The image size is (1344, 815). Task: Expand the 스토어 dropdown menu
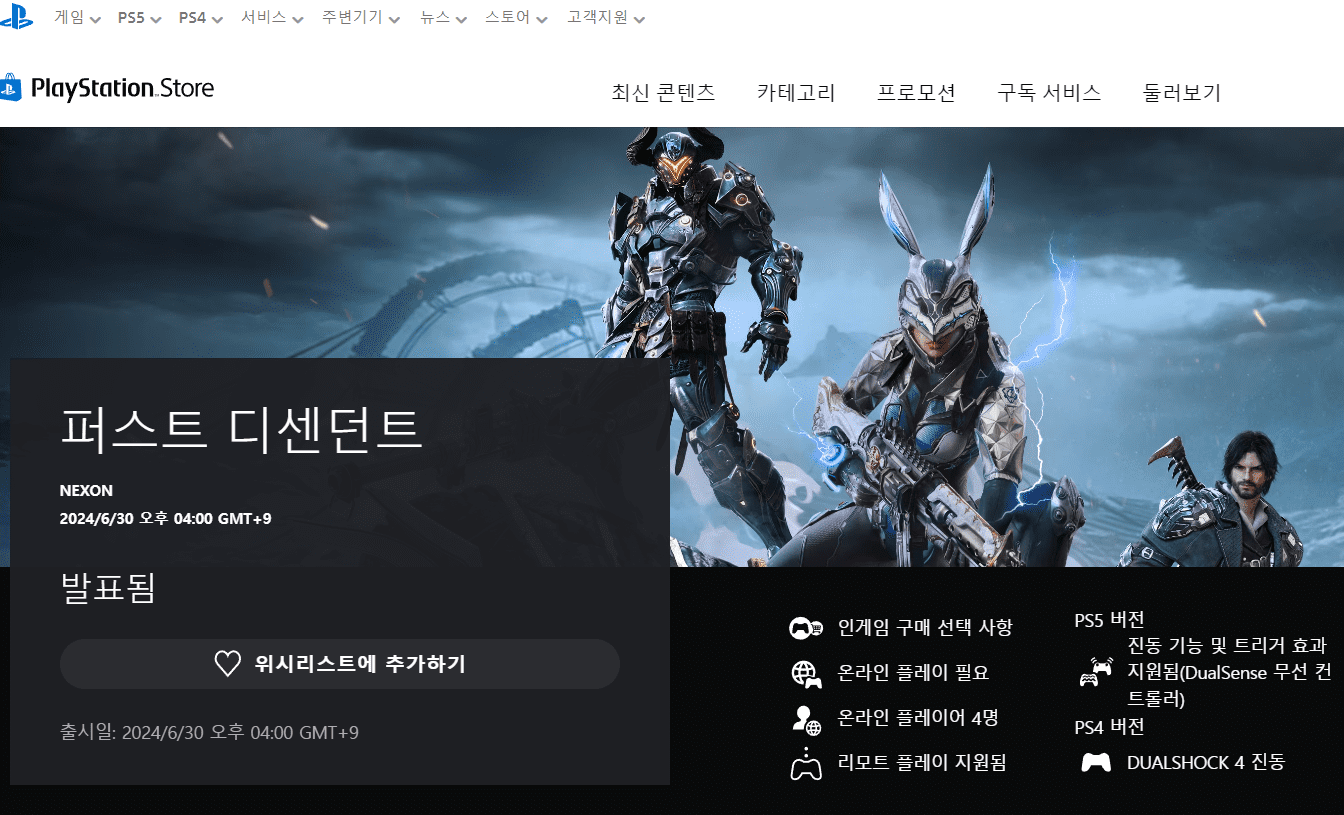click(x=516, y=18)
